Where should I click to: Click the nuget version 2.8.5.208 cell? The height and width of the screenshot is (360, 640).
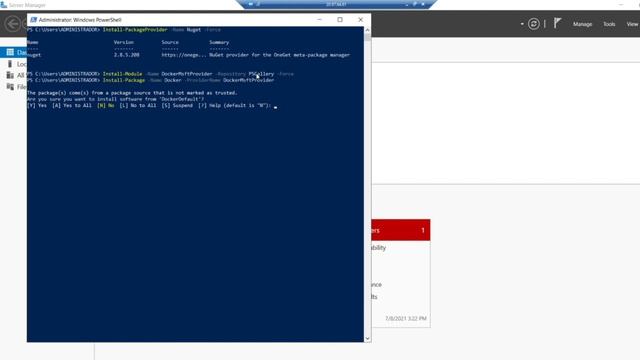[x=127, y=55]
